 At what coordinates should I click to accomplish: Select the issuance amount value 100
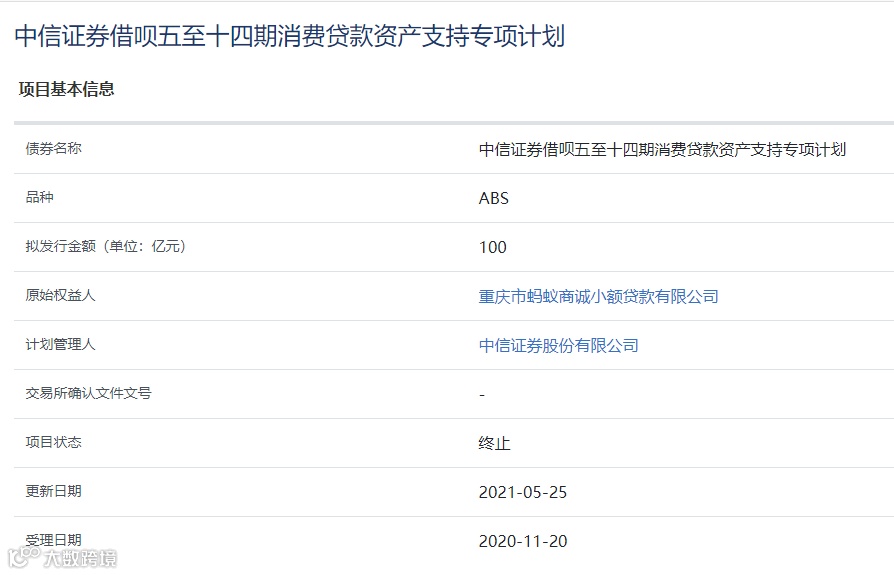(x=493, y=247)
